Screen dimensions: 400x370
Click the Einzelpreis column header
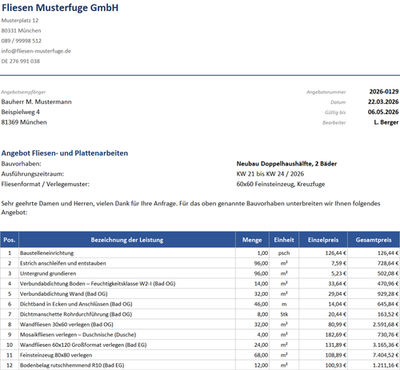click(323, 240)
